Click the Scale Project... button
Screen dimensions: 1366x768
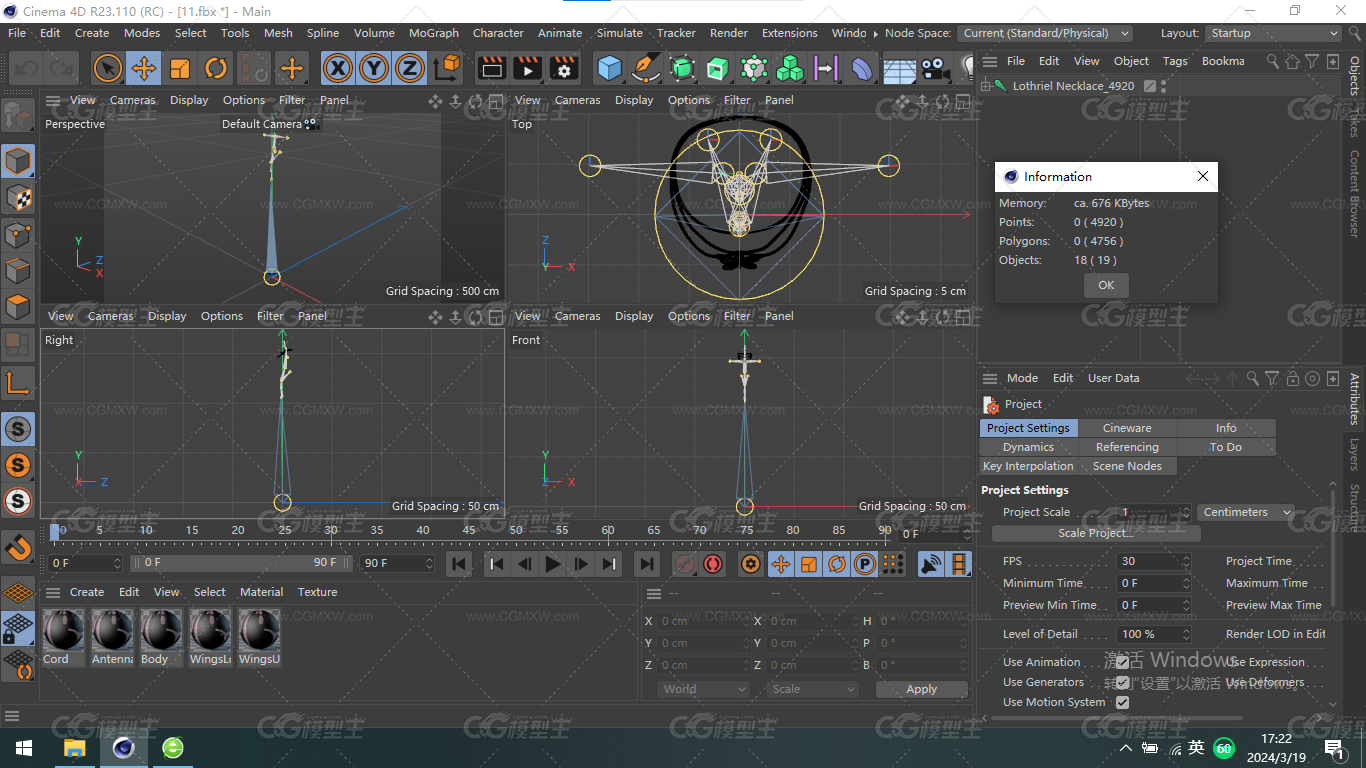[x=1096, y=533]
